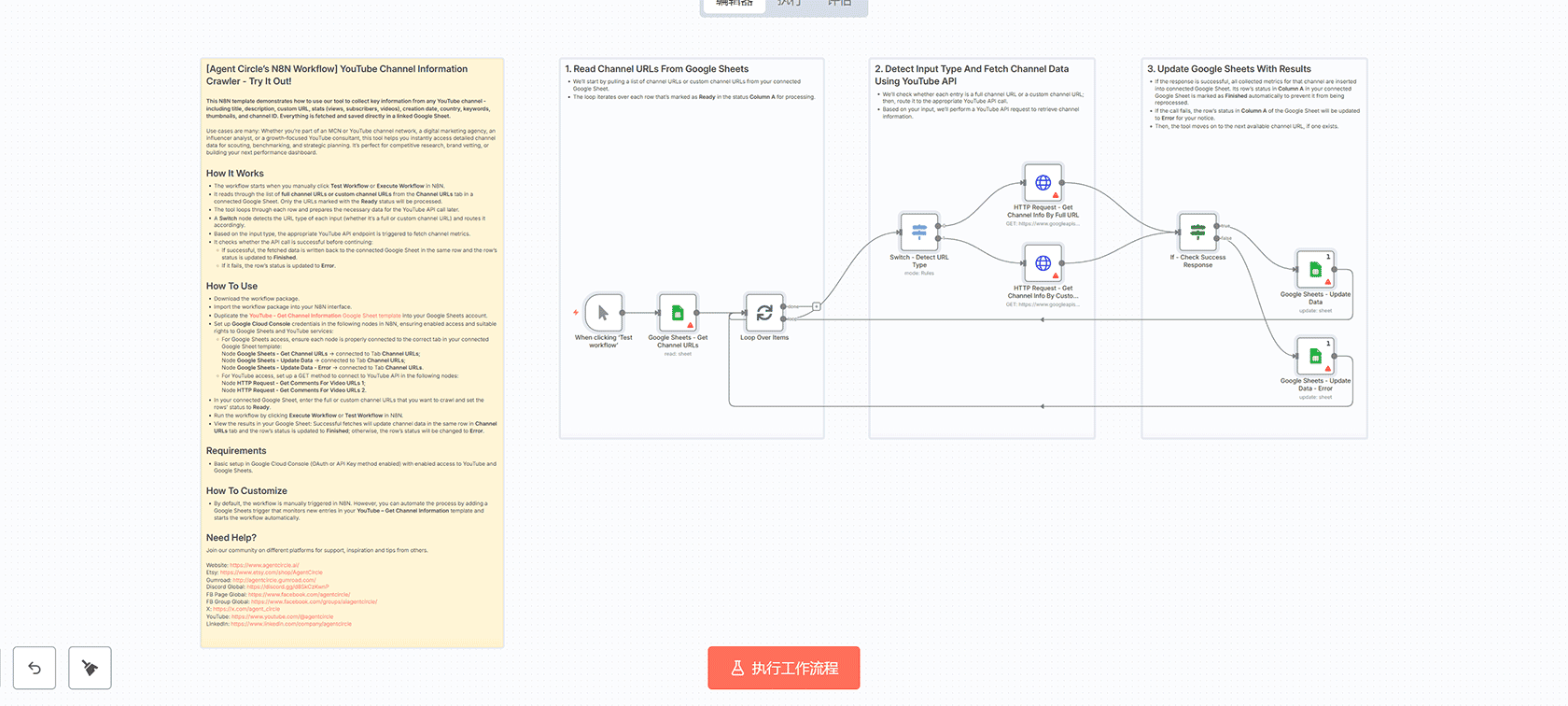Screen dimensions: 1568x706
Task: Open the If Check Success Response node
Action: click(1197, 232)
